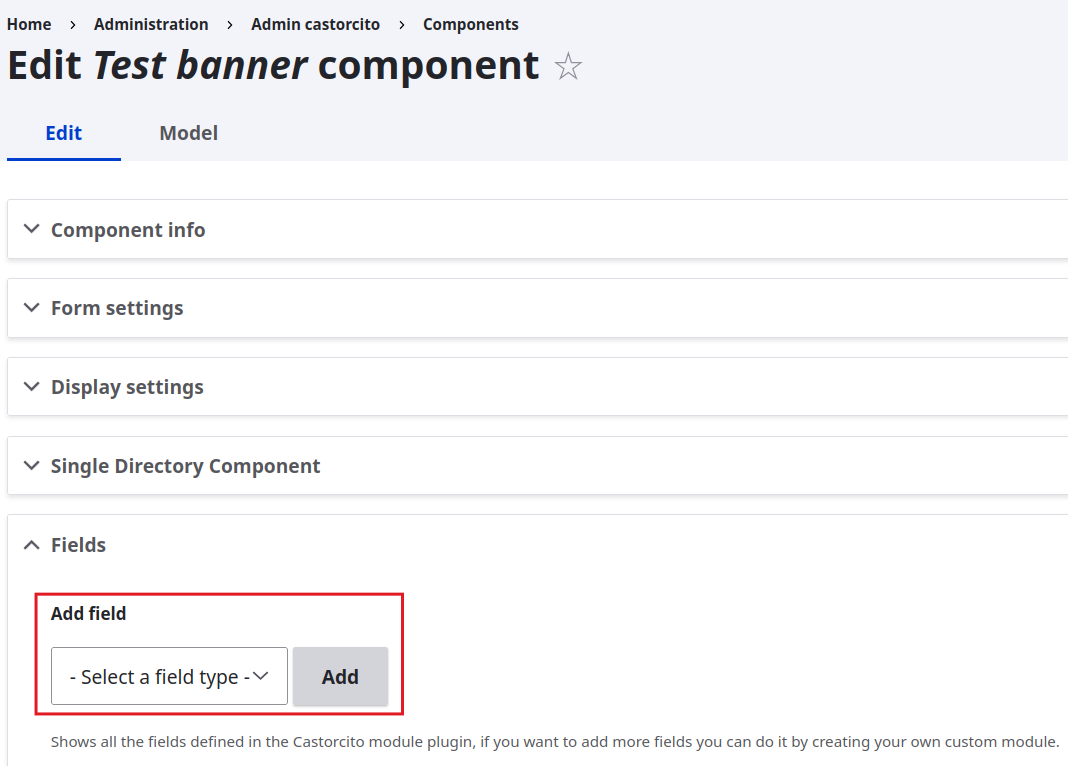Navigate to Admin castorcito breadcrumb
This screenshot has width=1068, height=766.
click(315, 24)
